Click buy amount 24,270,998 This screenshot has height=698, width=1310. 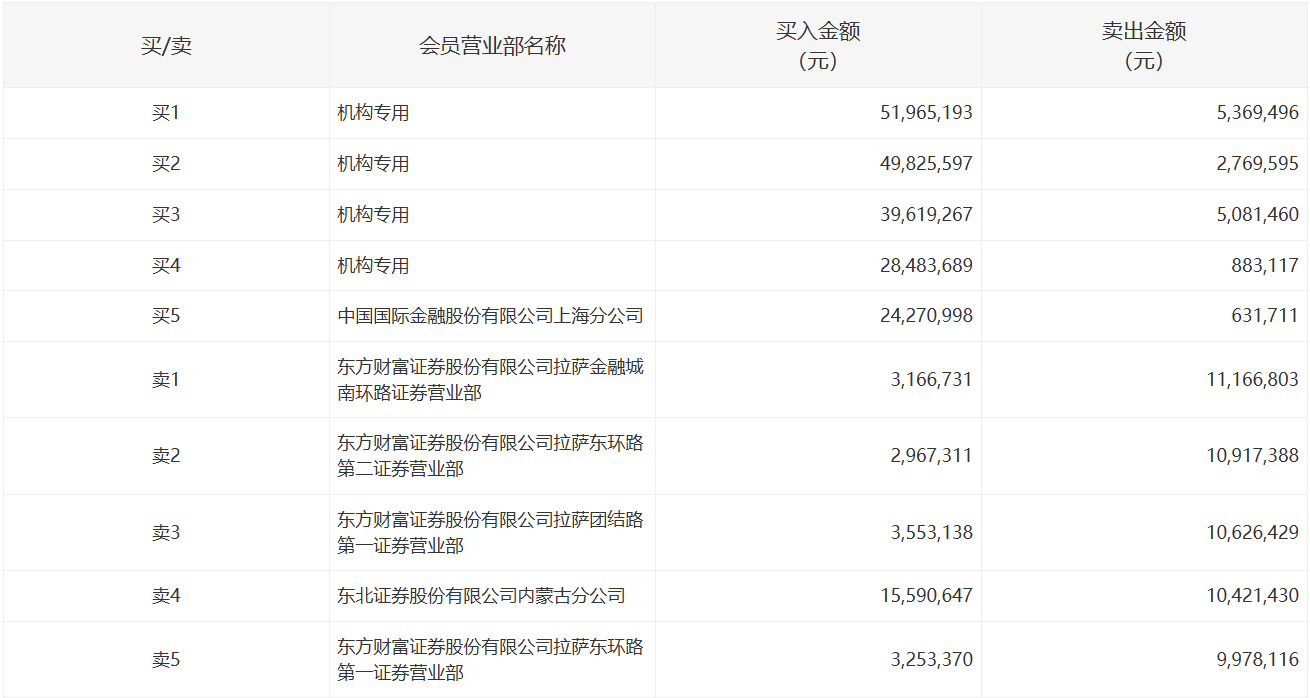926,316
